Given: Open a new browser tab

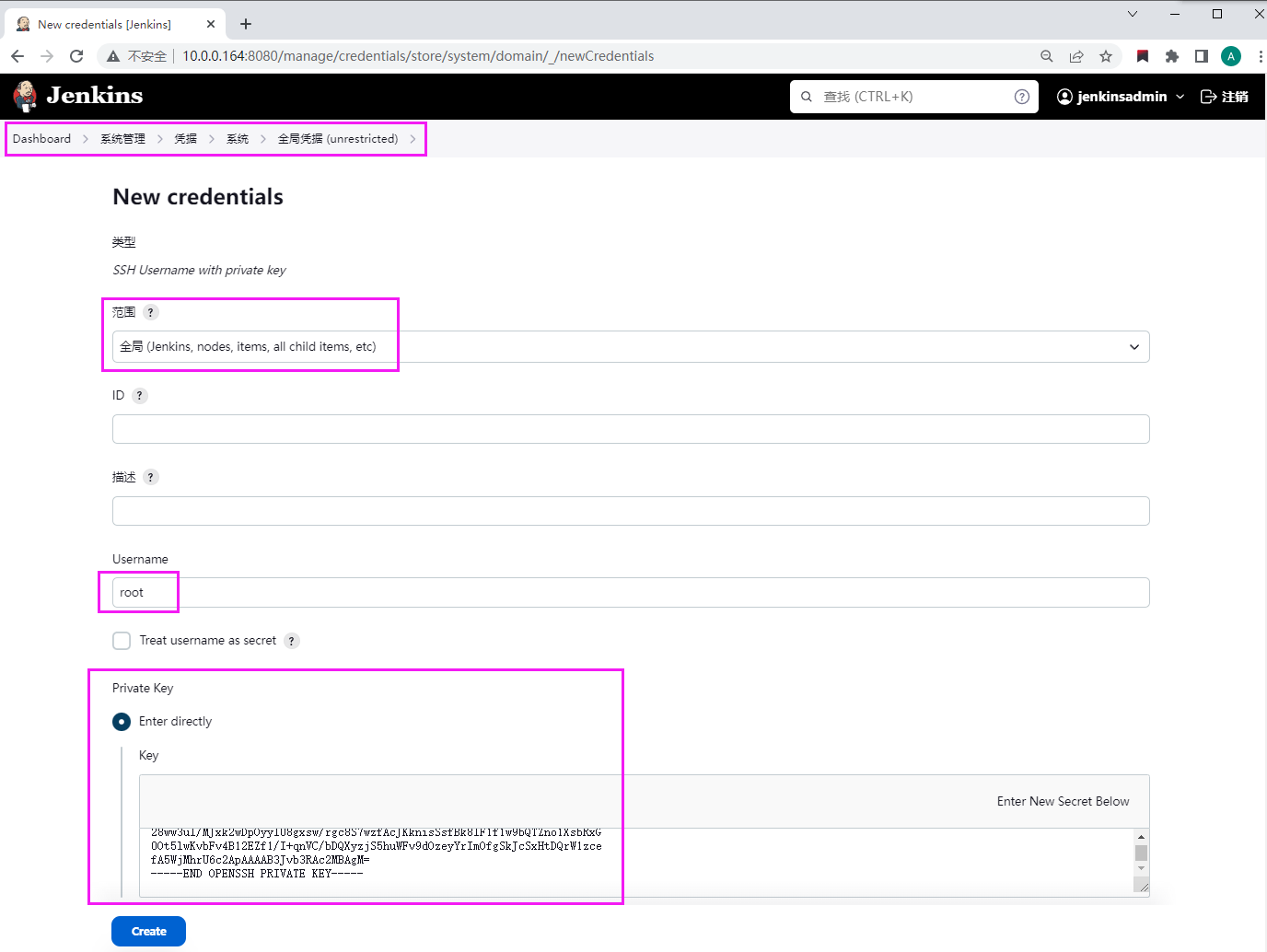Looking at the screenshot, I should tap(246, 24).
